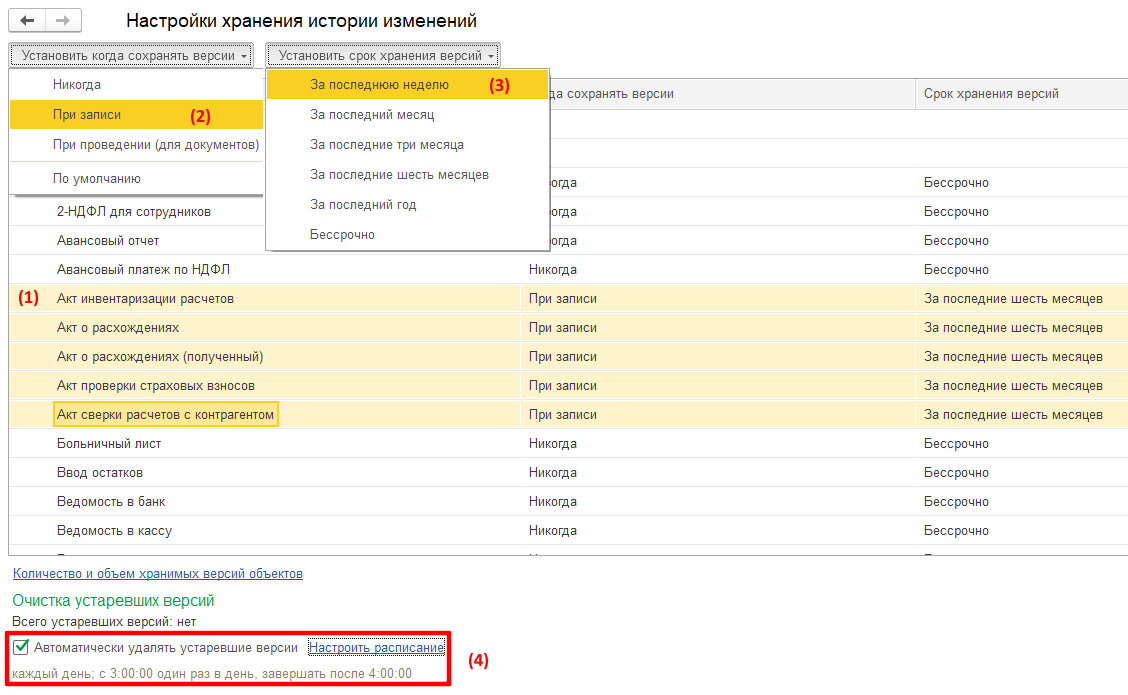The height and width of the screenshot is (695, 1128).
Task: Pick 'За последний год' retention option
Action: 363,205
